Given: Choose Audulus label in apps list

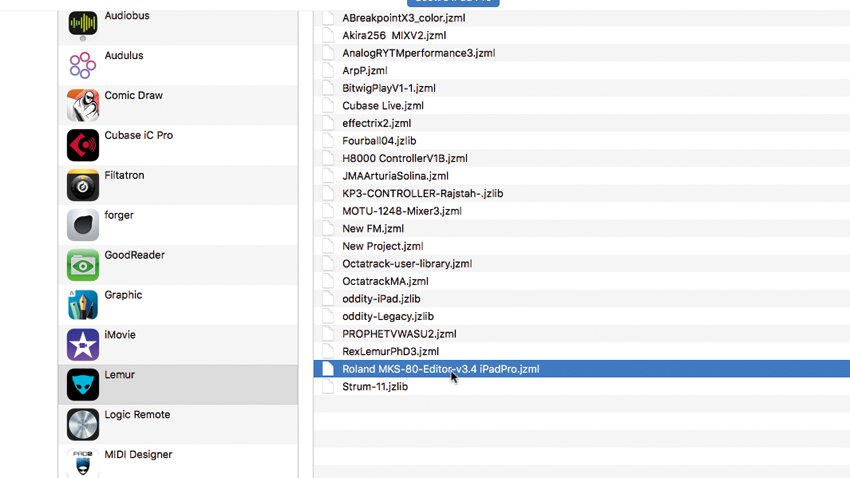Looking at the screenshot, I should pos(124,55).
